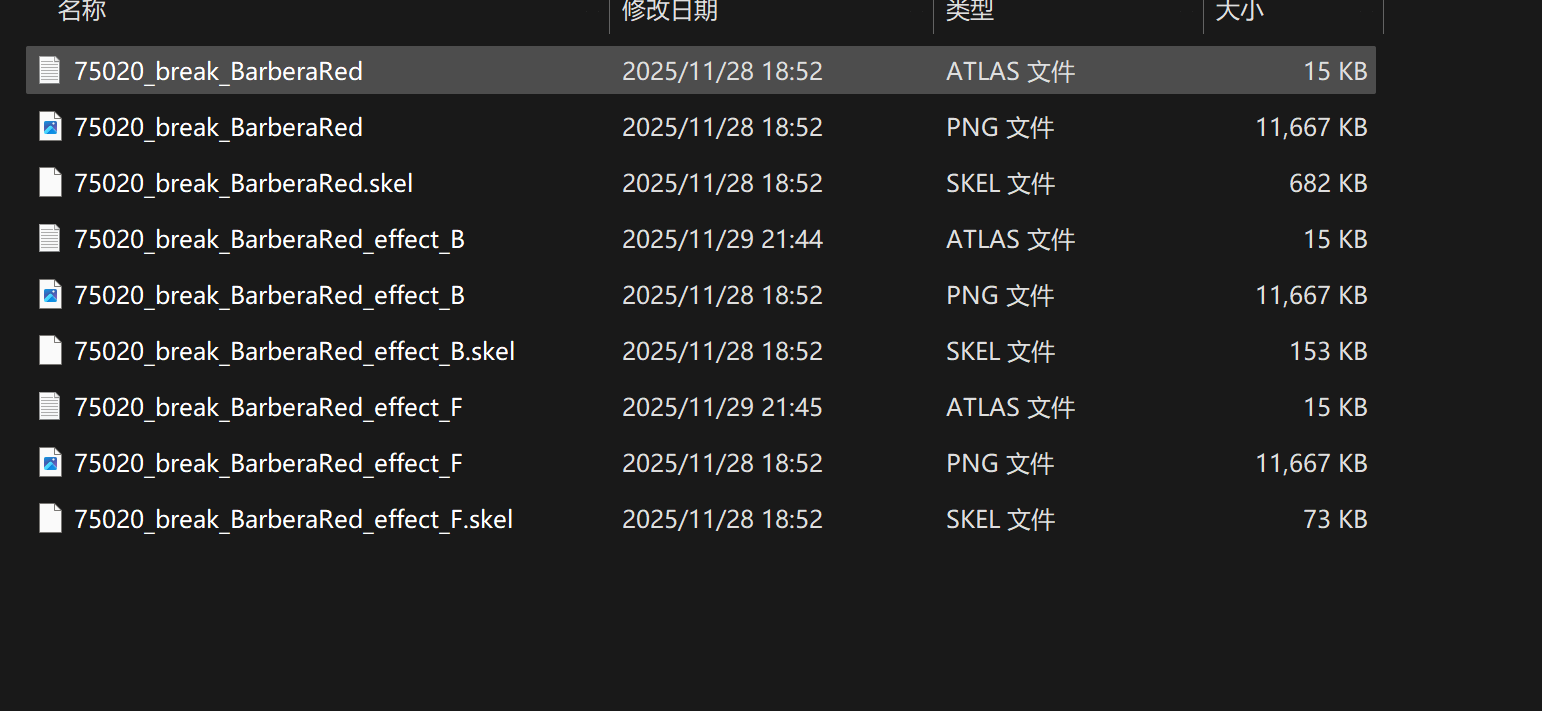This screenshot has height=711, width=1542.
Task: Click the 682 KB size cell
Action: click(1329, 184)
